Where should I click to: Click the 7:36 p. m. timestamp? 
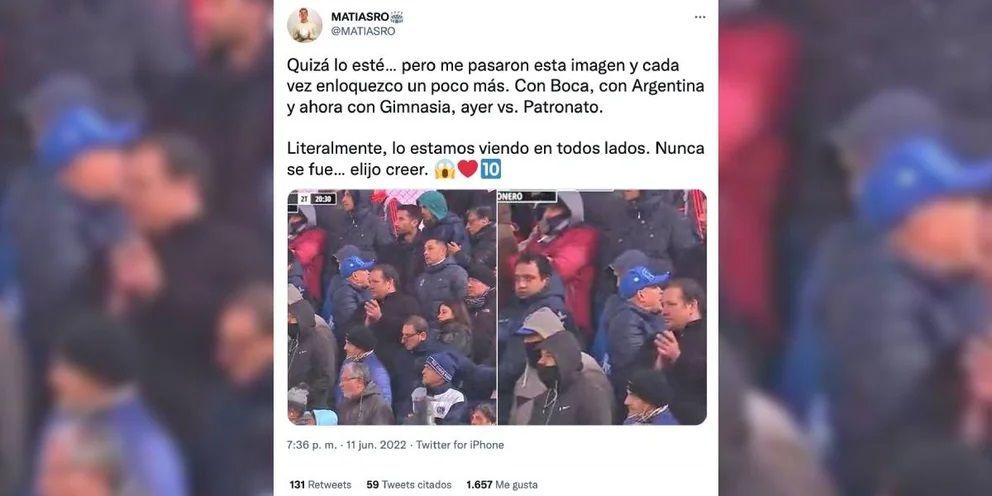312,445
